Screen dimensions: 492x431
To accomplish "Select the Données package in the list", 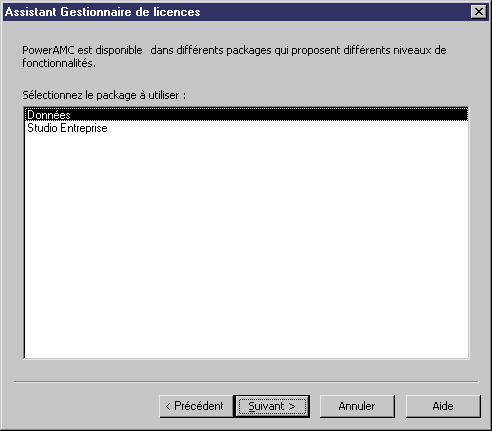I will point(246,115).
